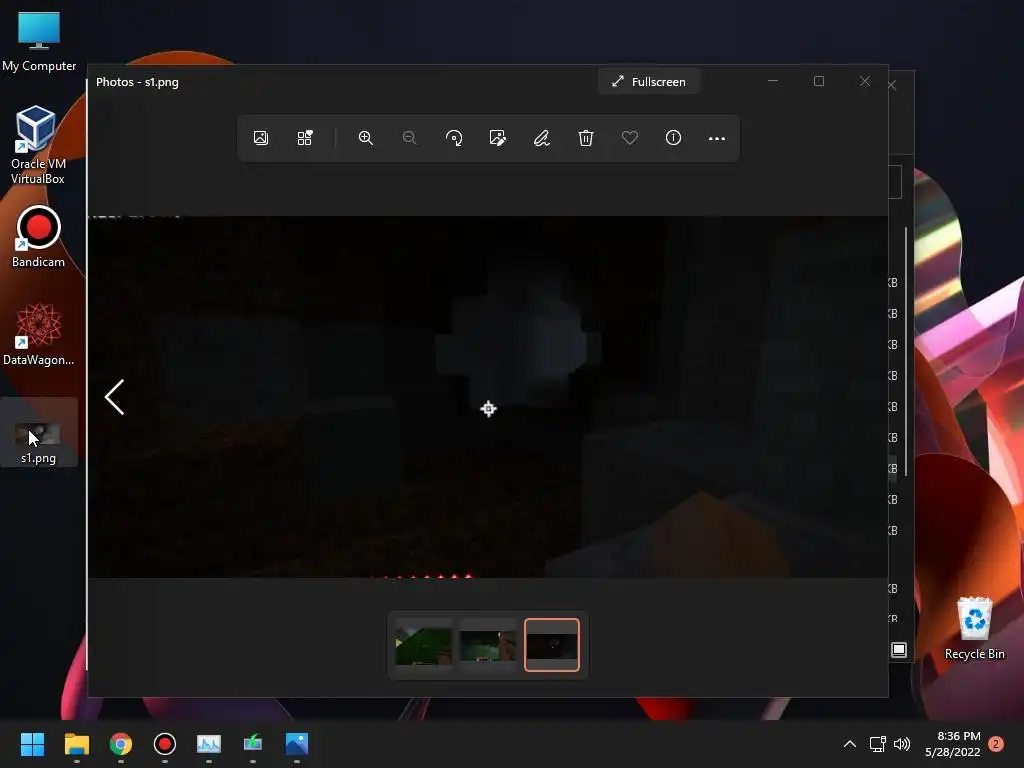Select DataWagon desktop shortcut
This screenshot has height=768, width=1024.
coord(39,334)
